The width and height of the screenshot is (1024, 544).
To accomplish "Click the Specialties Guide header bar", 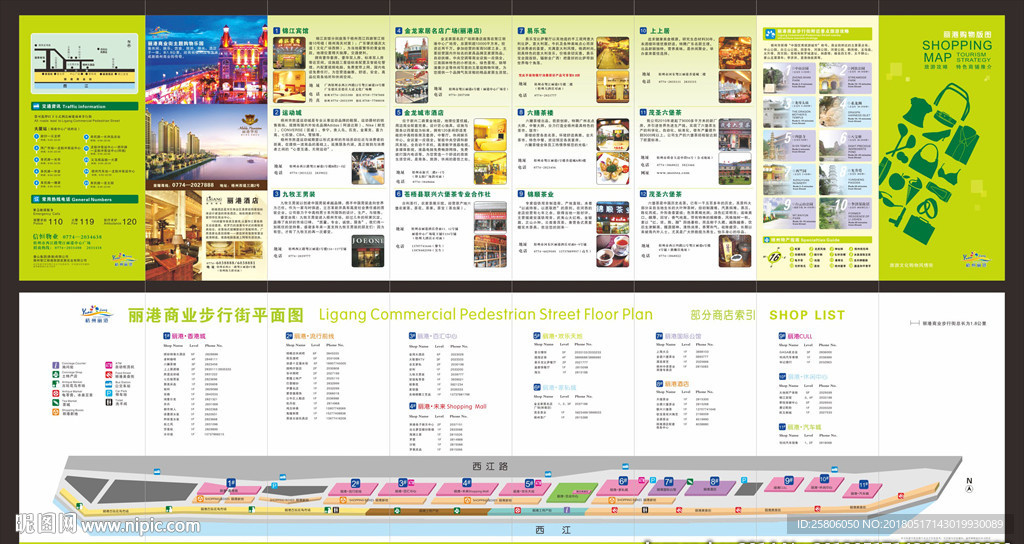I will 818,240.
